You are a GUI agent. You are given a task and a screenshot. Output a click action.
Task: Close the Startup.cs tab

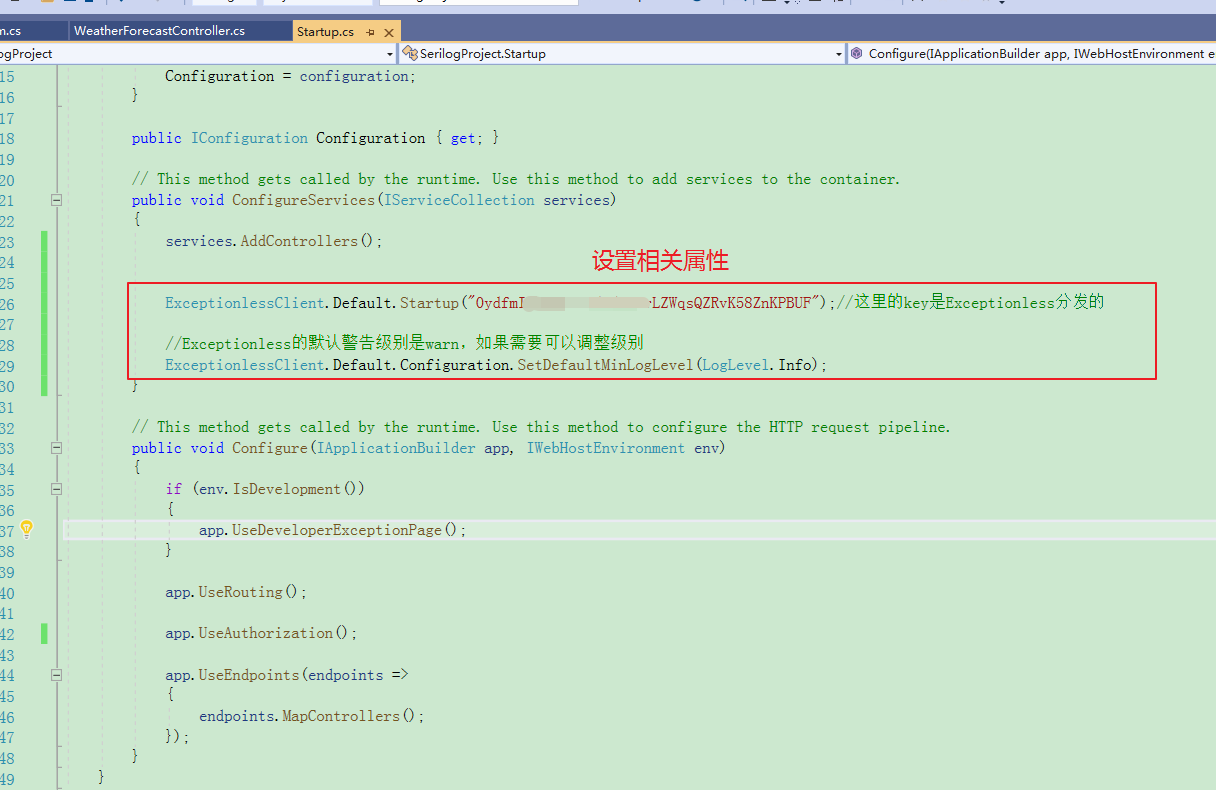tap(389, 31)
